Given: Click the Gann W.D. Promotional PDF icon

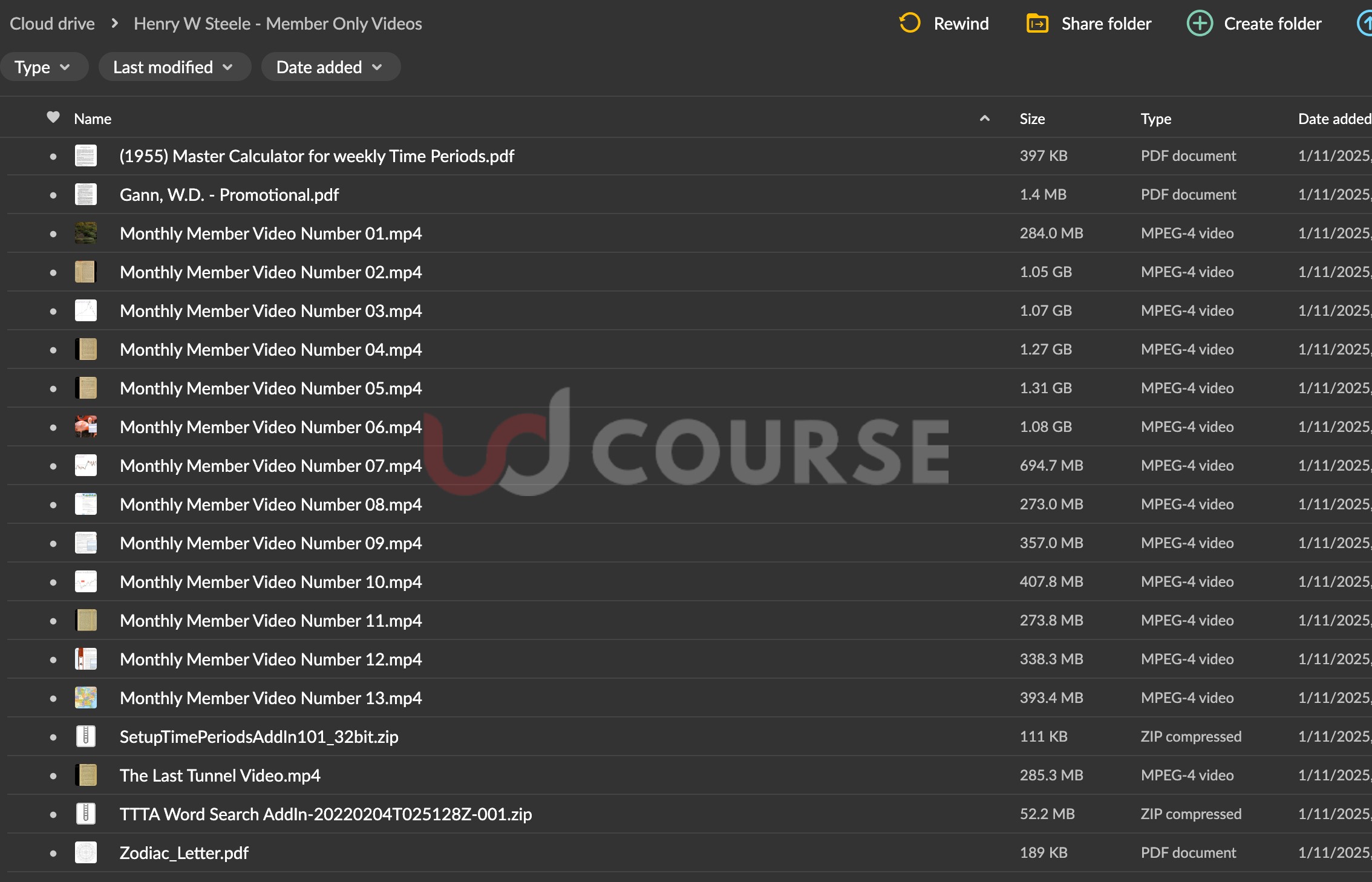Looking at the screenshot, I should click(86, 194).
